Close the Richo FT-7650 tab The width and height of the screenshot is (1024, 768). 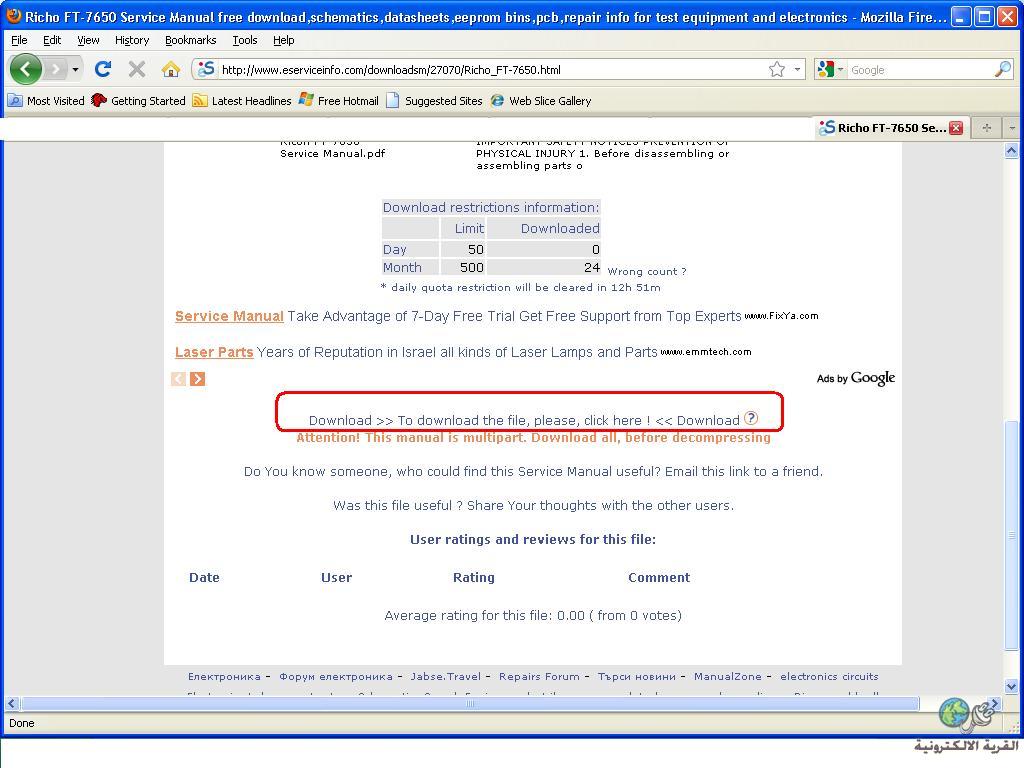coord(956,128)
